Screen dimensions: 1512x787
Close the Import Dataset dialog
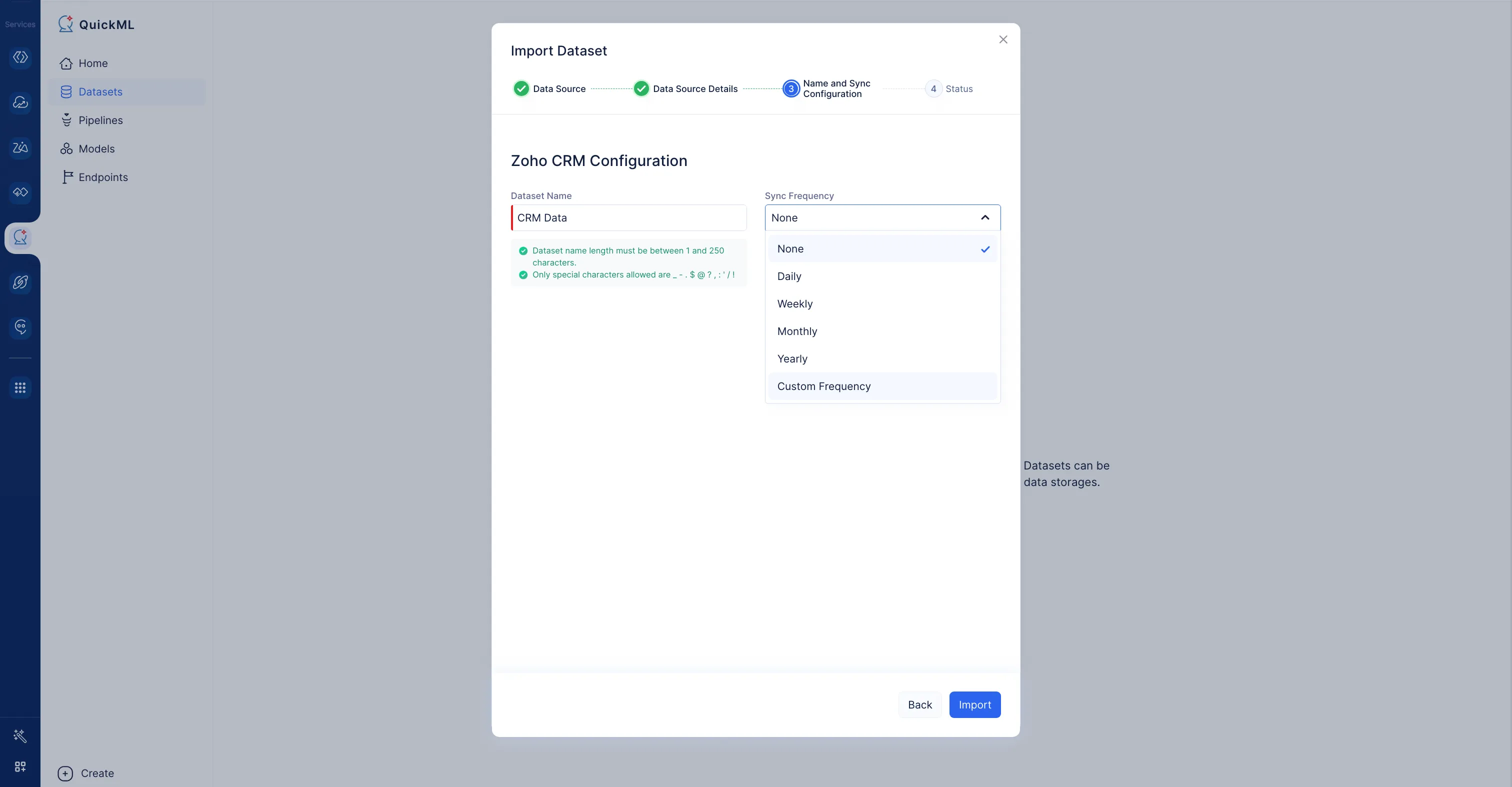[1003, 39]
